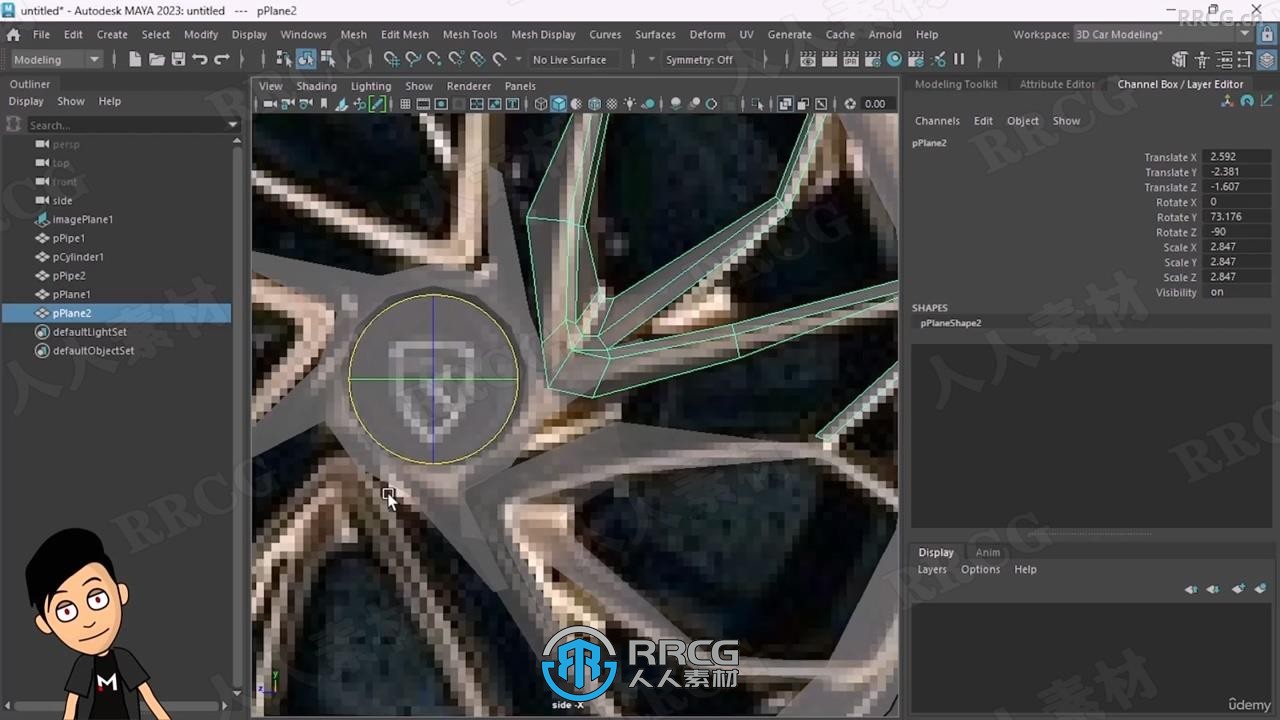Image resolution: width=1280 pixels, height=720 pixels.
Task: Toggle Snap to Grids magnet icon
Action: 391,59
